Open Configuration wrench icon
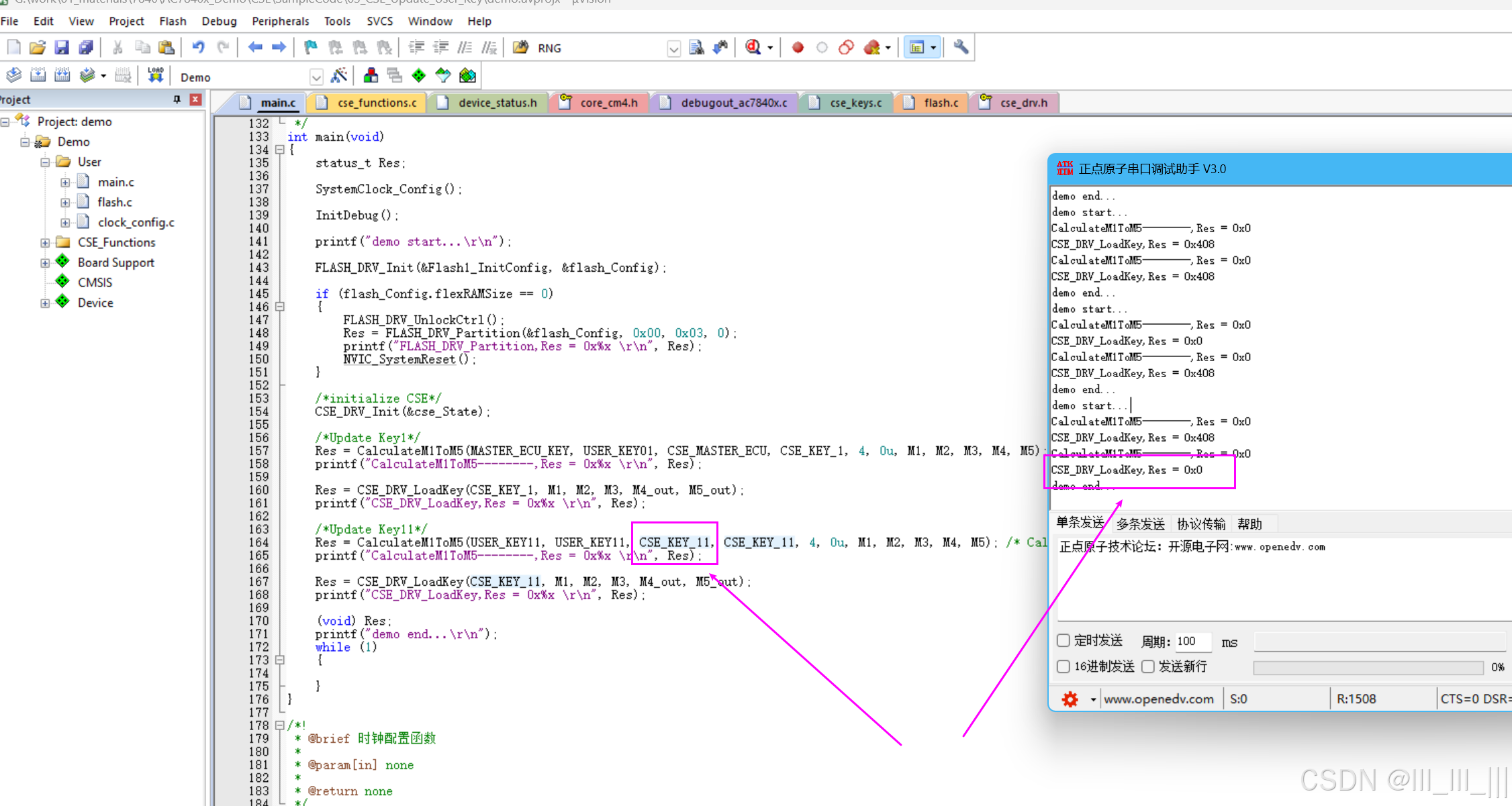Screen dimensions: 1512x806 coord(961,47)
